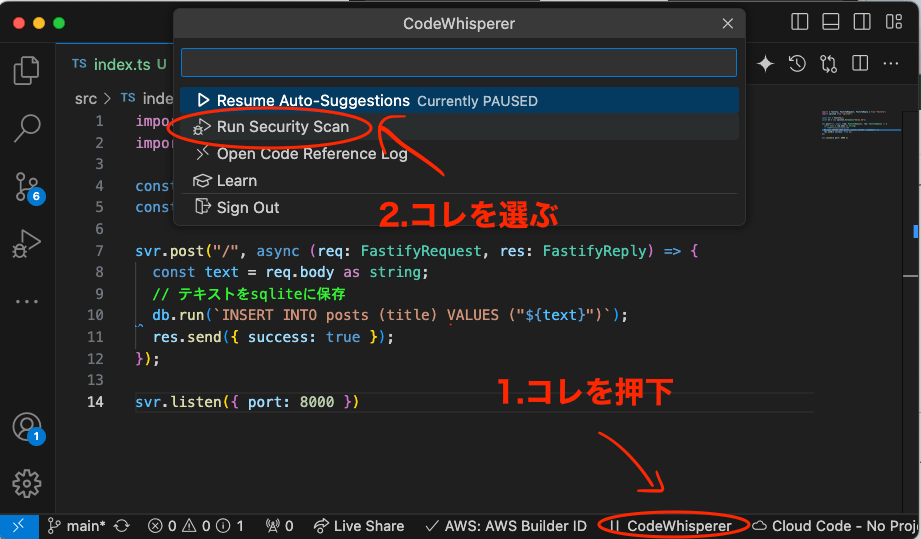Select Open Code Reference Log

[x=459, y=154]
